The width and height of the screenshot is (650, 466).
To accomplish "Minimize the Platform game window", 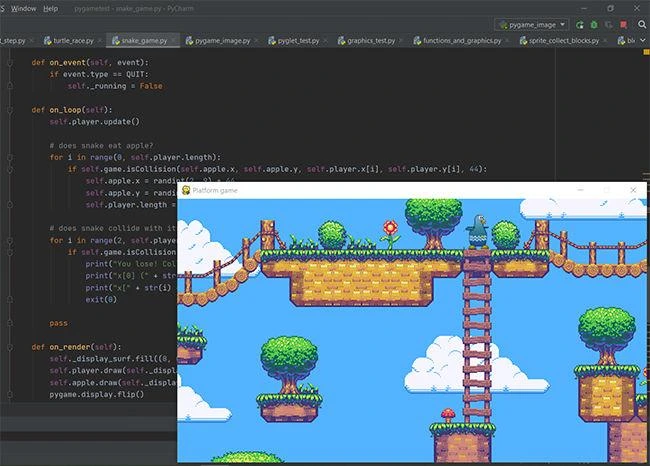I will tap(580, 190).
